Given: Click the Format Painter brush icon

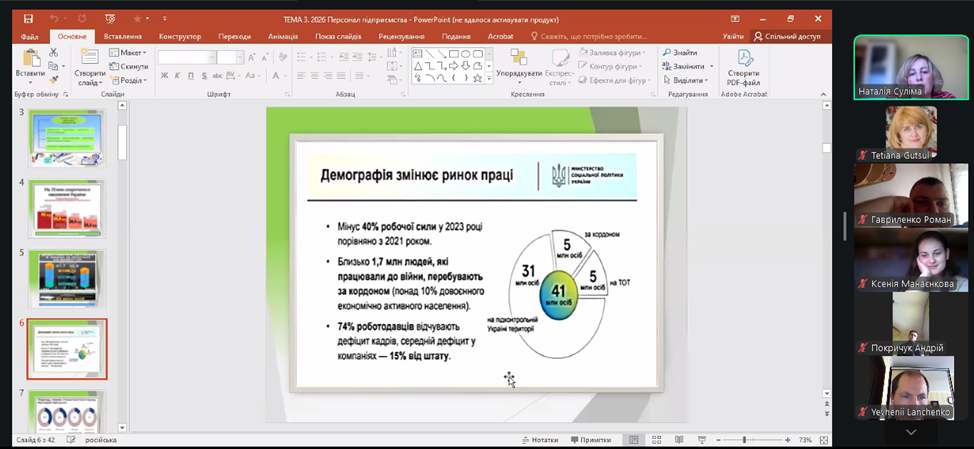Looking at the screenshot, I should pos(54,79).
